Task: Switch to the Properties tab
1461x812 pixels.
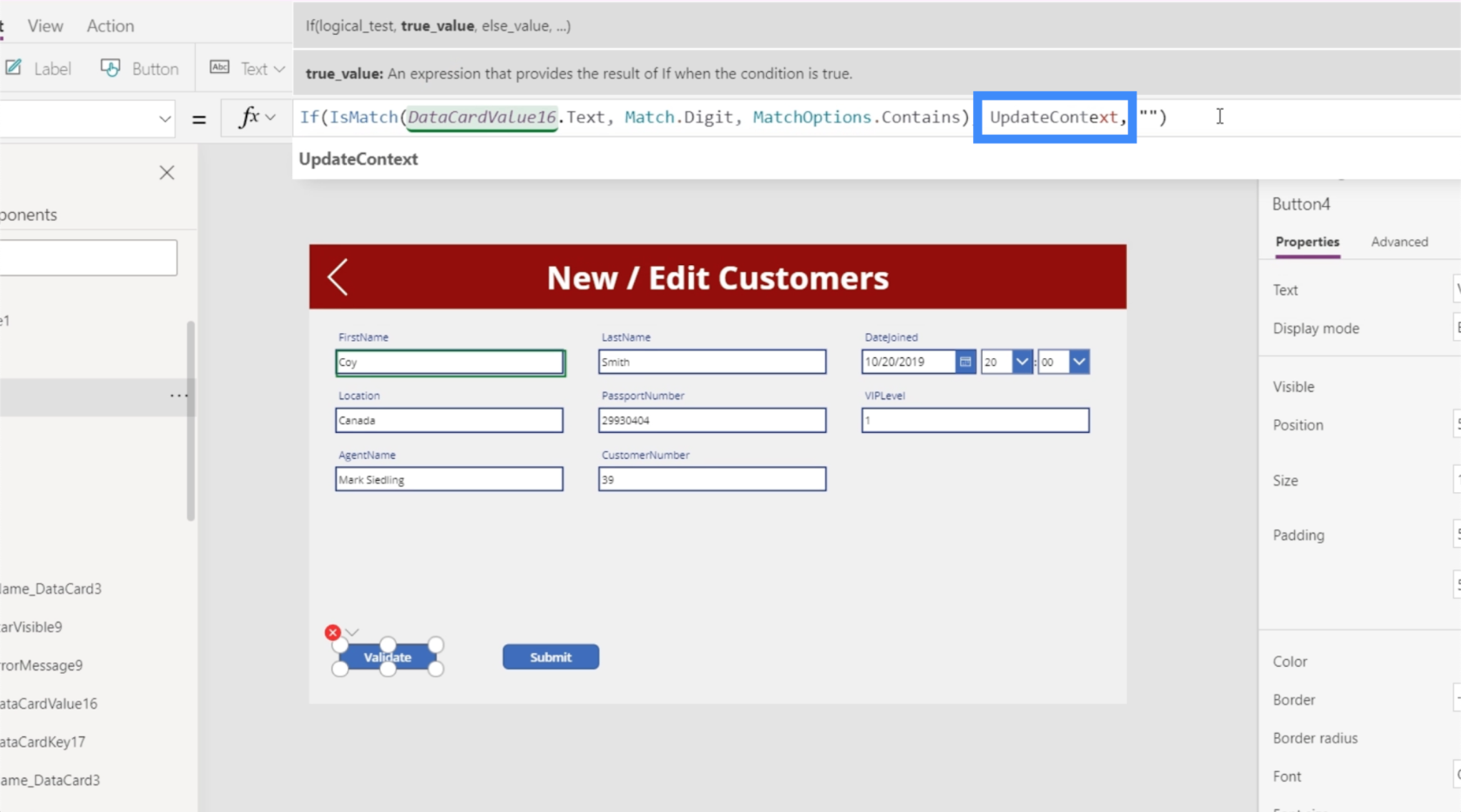Action: [1307, 242]
